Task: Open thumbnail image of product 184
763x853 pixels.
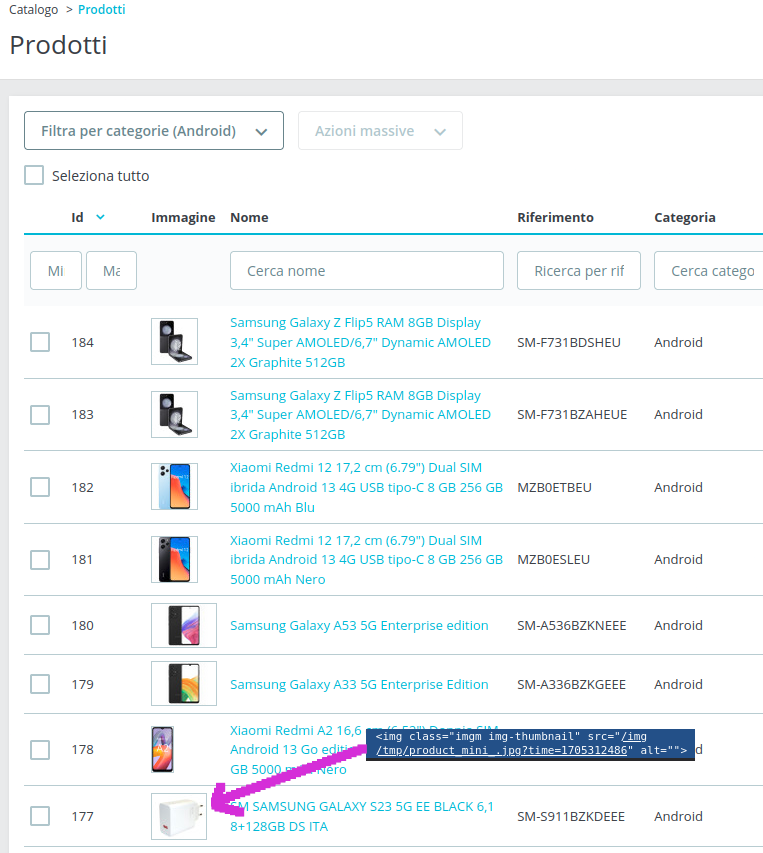Action: click(x=175, y=342)
